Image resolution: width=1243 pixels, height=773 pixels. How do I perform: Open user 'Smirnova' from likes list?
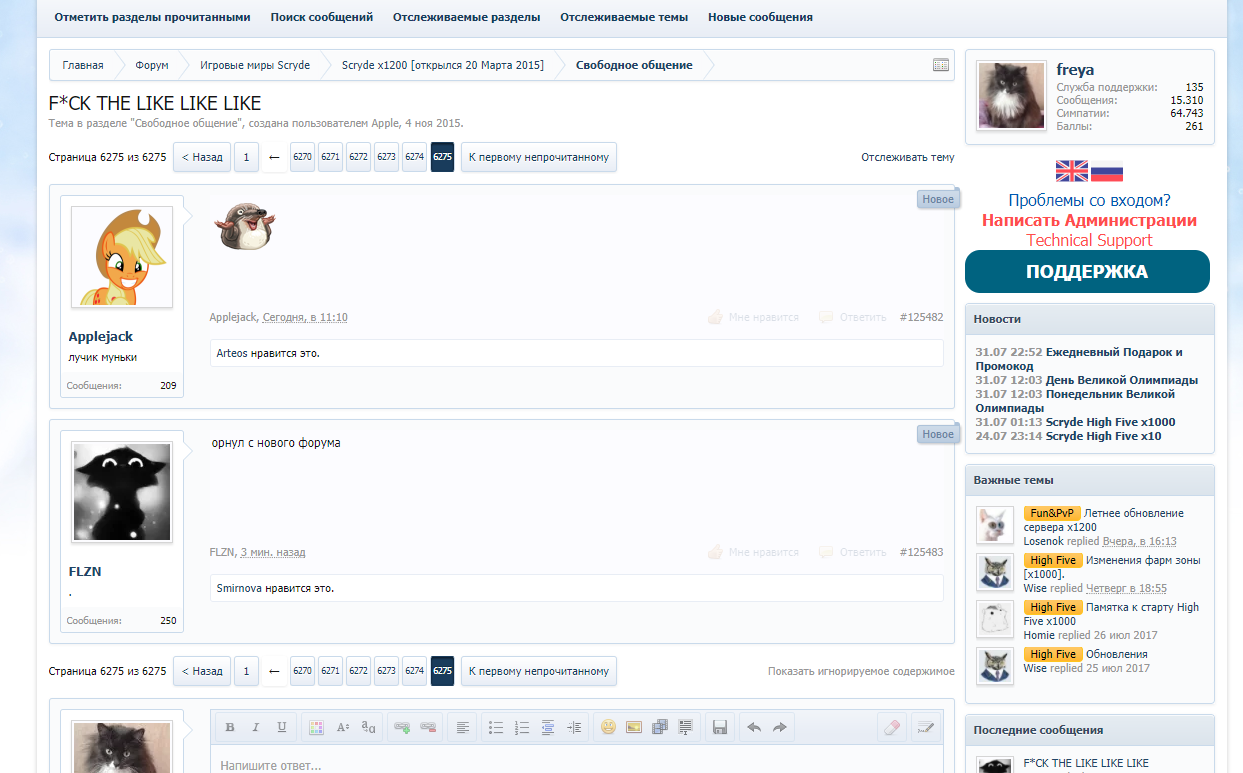click(238, 588)
